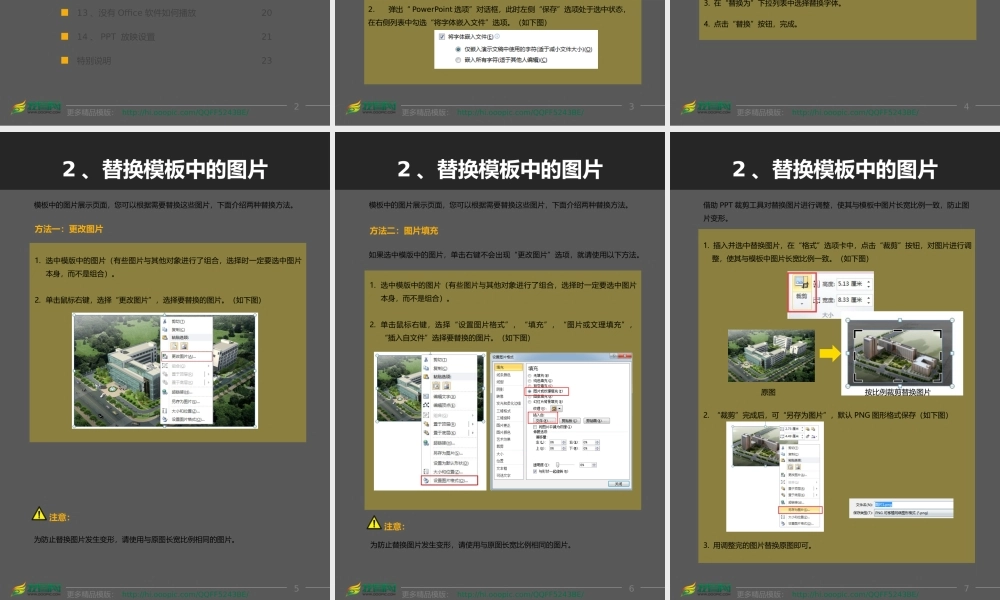
Task: Select the 填充 tab in the dialog sidebar
Action: point(509,367)
